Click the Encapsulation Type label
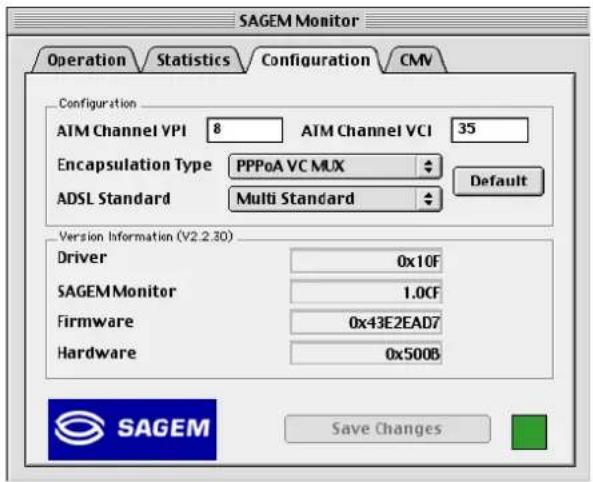The width and height of the screenshot is (593, 482). [134, 165]
